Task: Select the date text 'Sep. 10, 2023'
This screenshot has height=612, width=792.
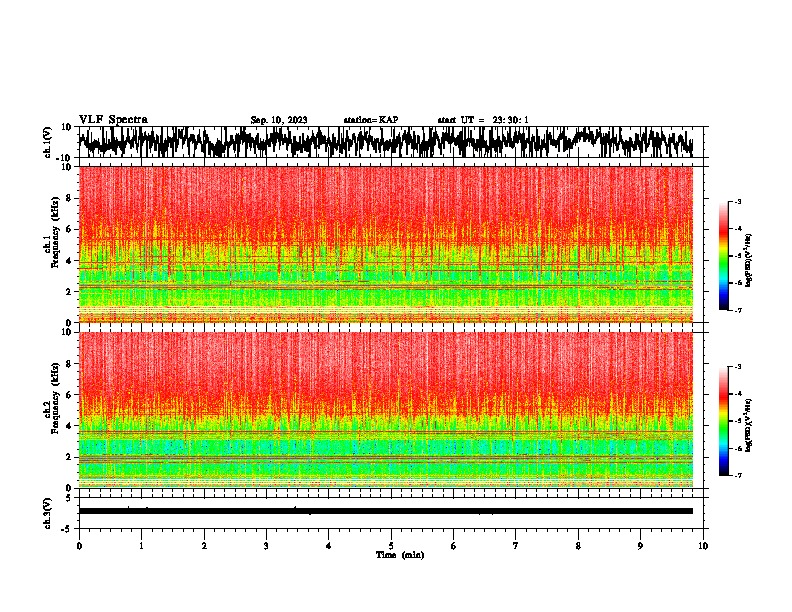Action: [x=279, y=120]
